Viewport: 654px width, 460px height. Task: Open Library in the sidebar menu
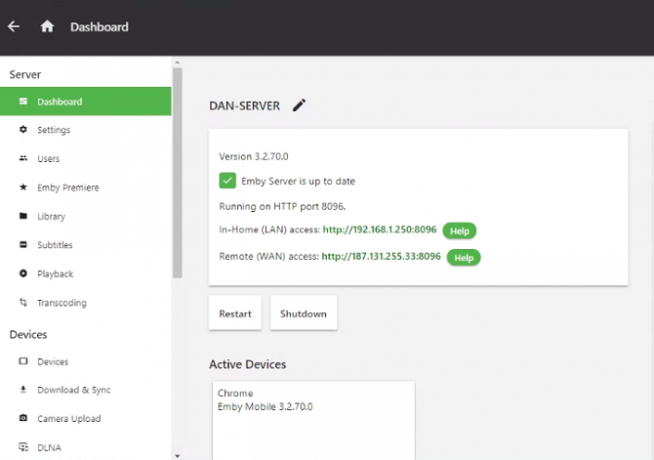86,216
